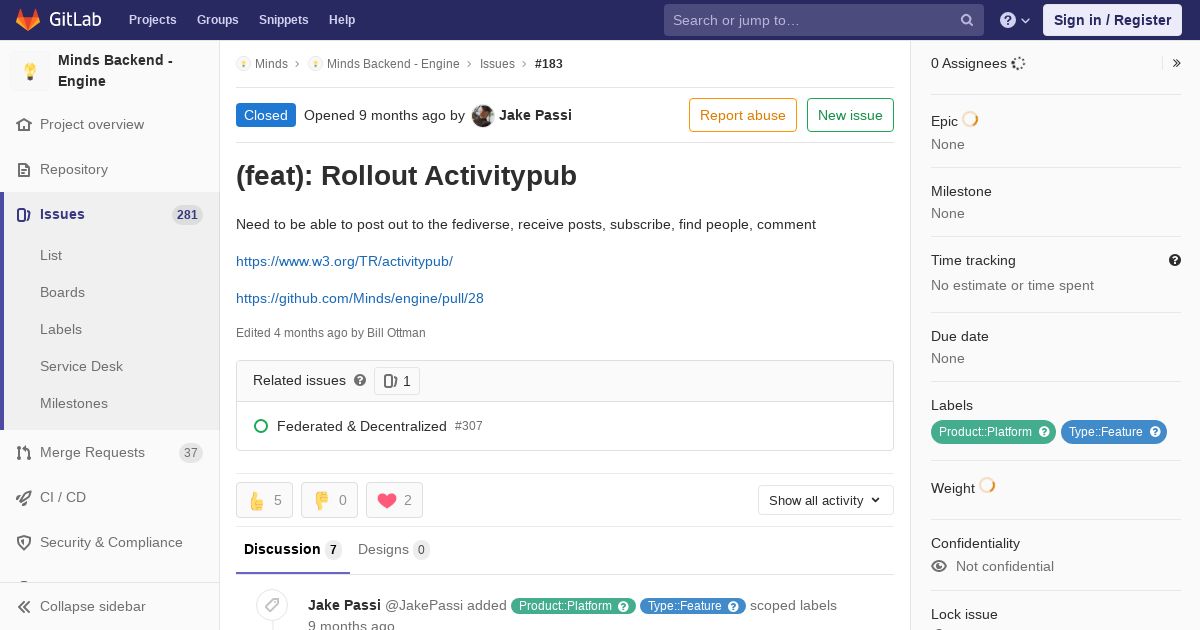Open Service Desk in sidebar

pyautogui.click(x=81, y=366)
